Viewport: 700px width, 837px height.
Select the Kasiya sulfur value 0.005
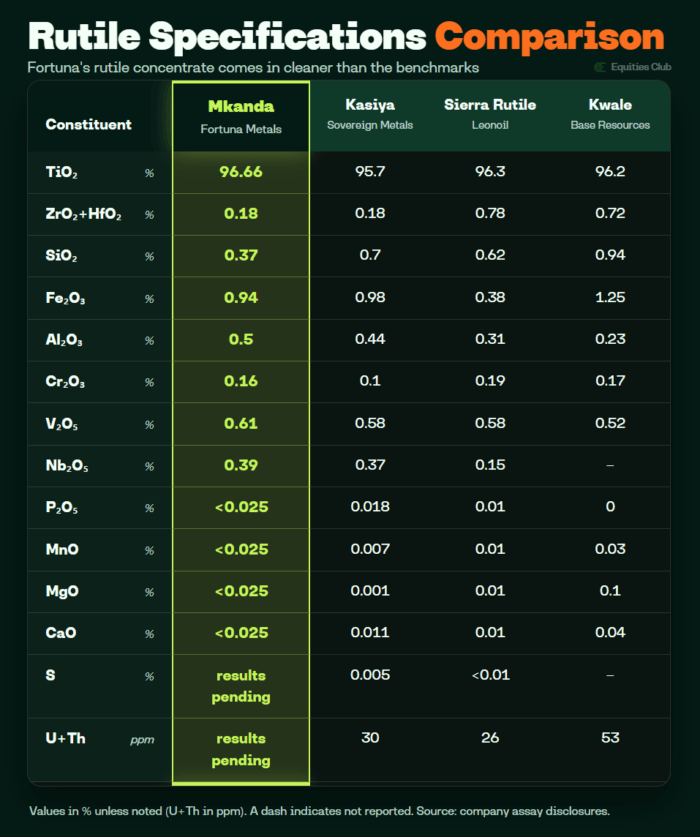click(370, 675)
